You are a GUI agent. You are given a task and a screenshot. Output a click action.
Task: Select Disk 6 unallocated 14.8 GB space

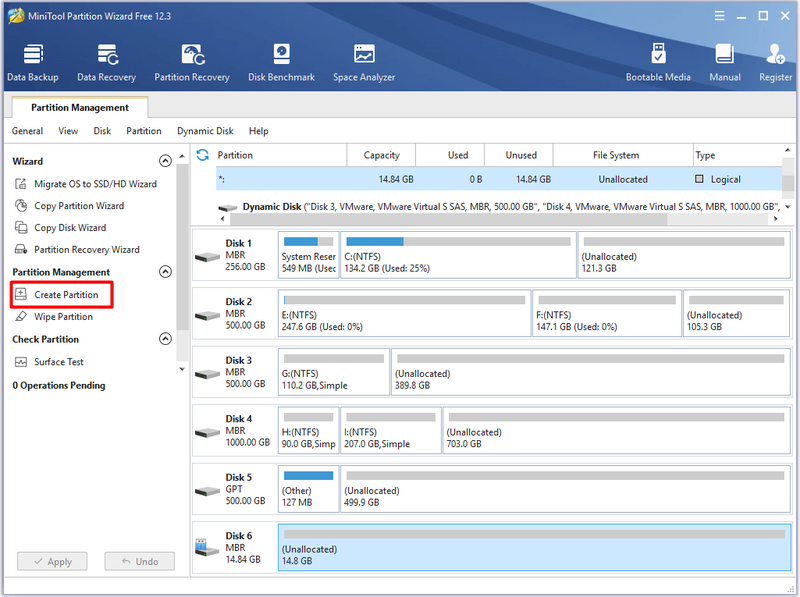click(x=534, y=548)
